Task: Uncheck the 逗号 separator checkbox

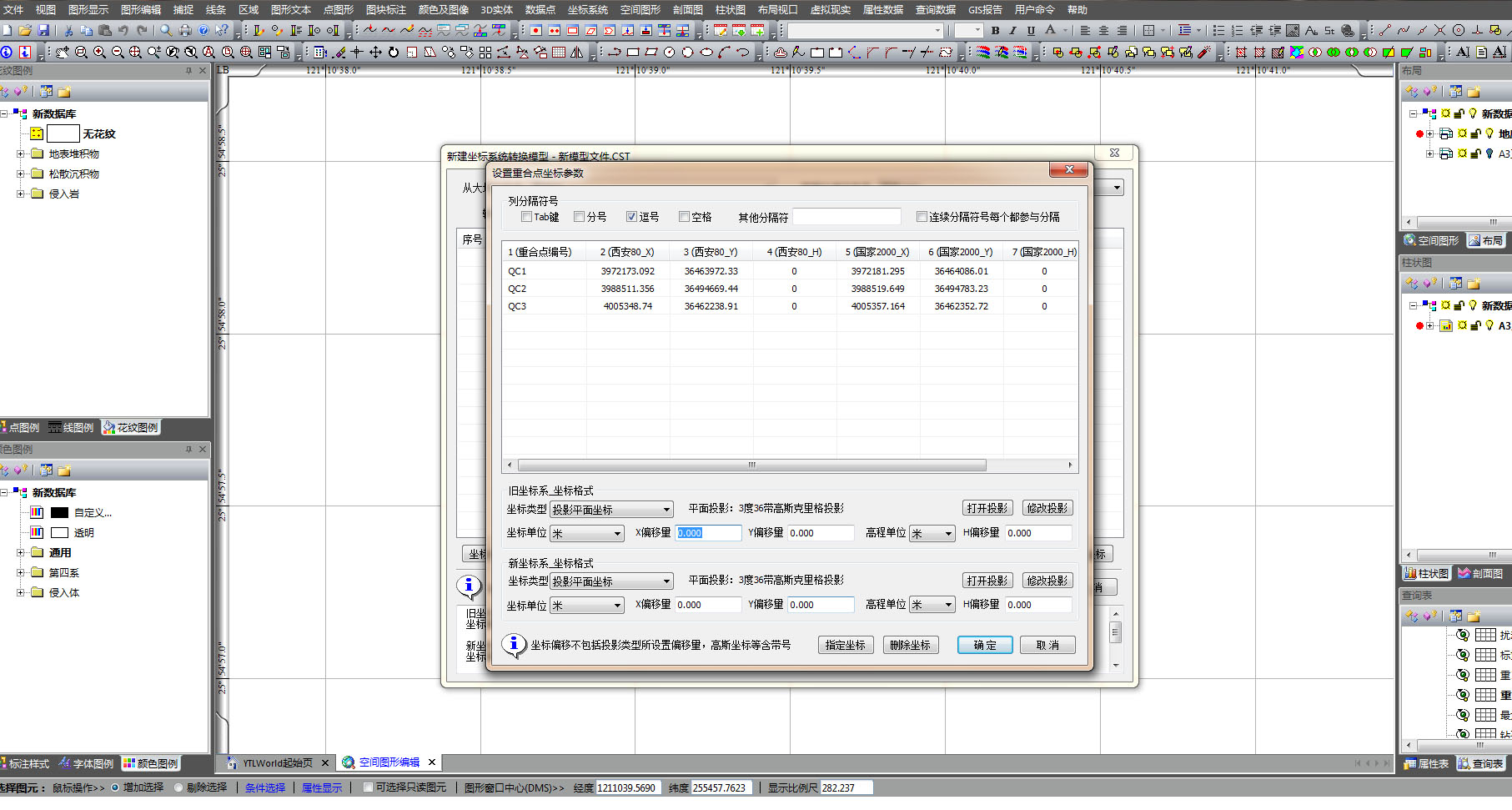Action: pos(631,217)
